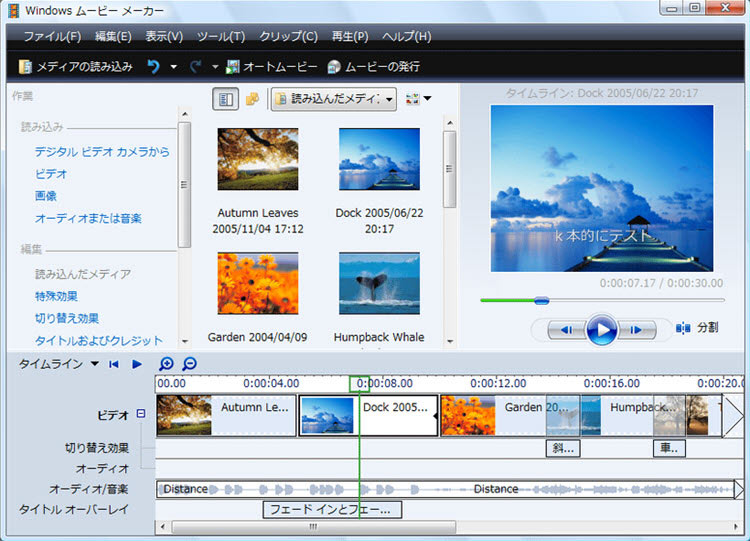Open the Play (再生) menu
750x541 pixels.
point(350,36)
